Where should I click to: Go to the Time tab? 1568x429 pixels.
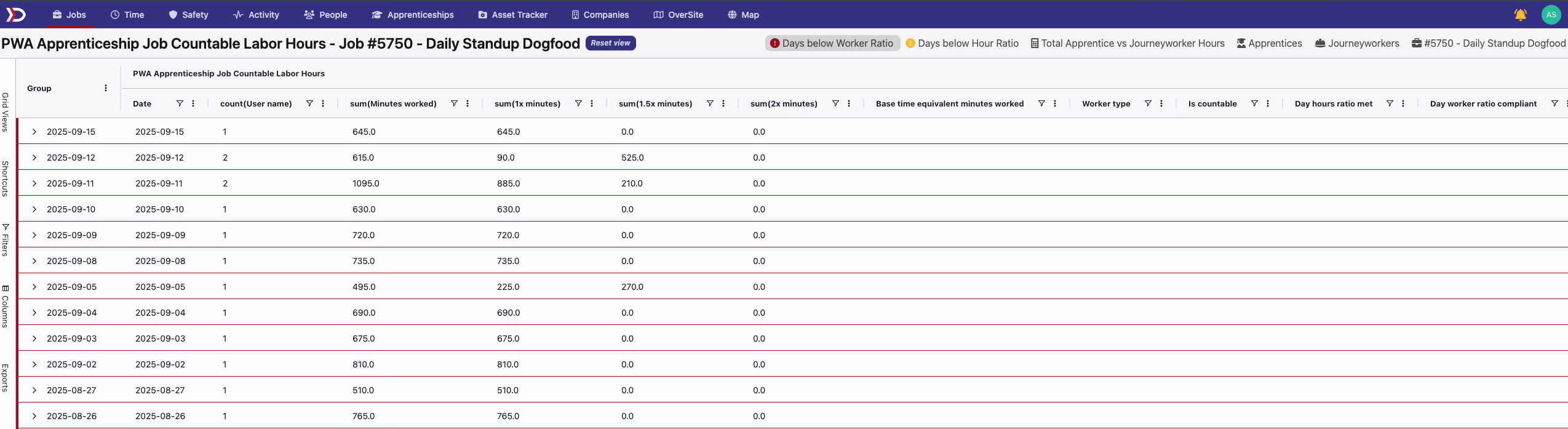coord(127,15)
